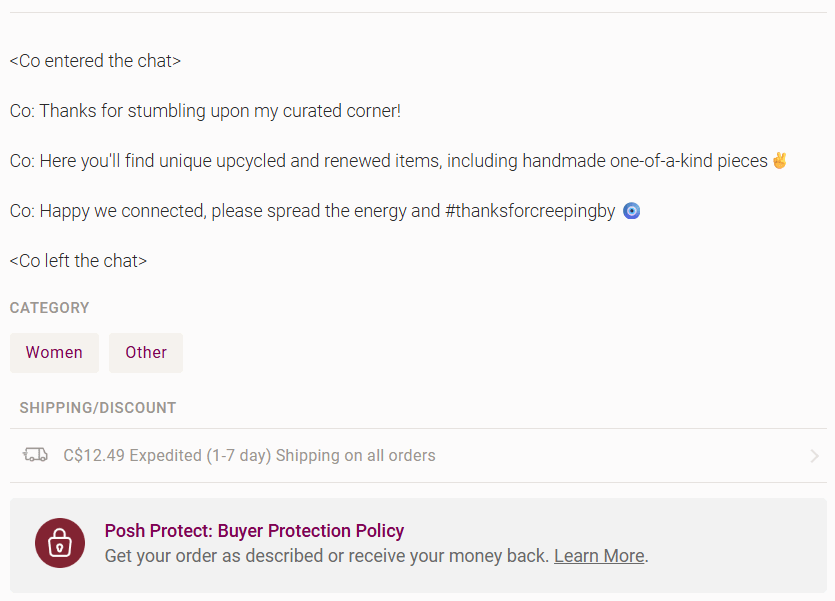Follow the Learn More link
This screenshot has width=835, height=601.
(598, 556)
